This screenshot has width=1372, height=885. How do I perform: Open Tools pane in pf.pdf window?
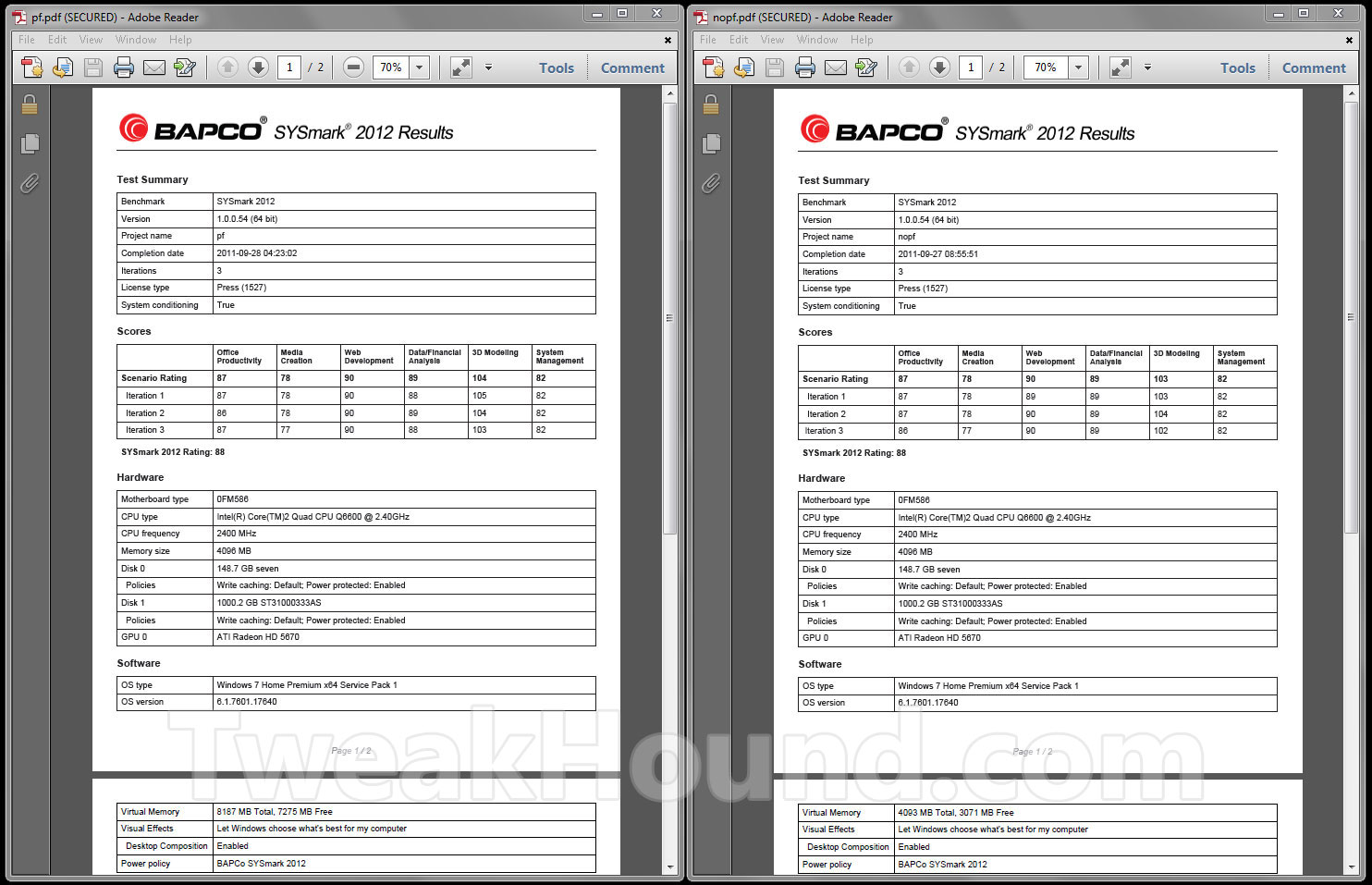557,68
